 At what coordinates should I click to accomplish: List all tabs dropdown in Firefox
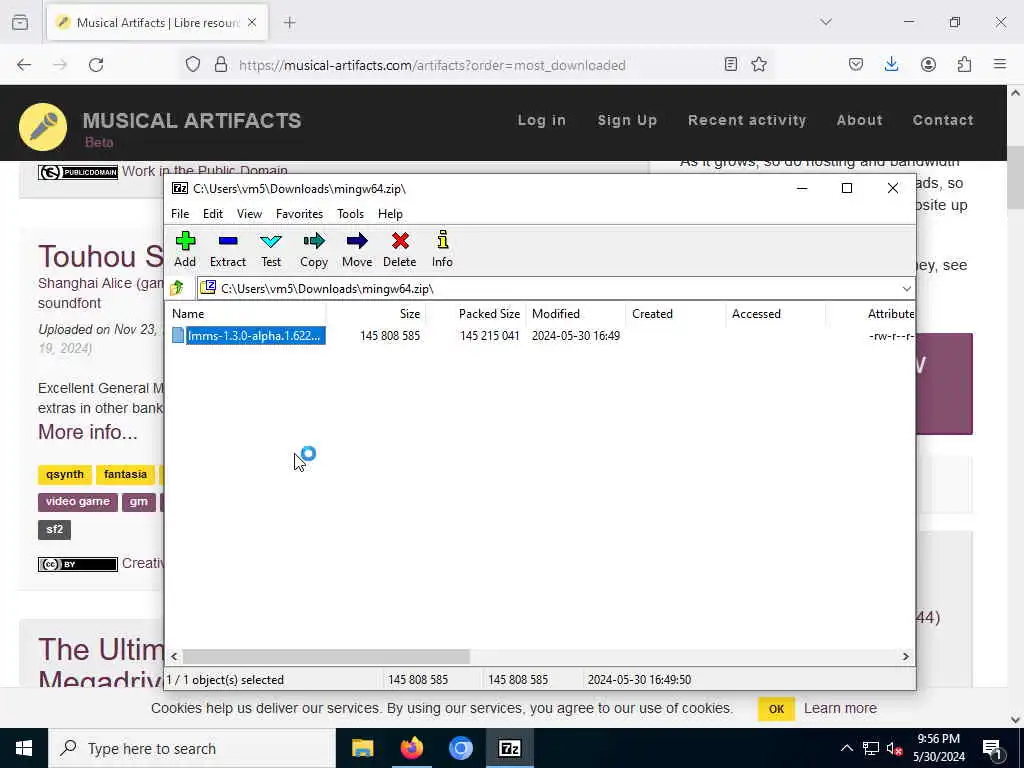[x=826, y=22]
